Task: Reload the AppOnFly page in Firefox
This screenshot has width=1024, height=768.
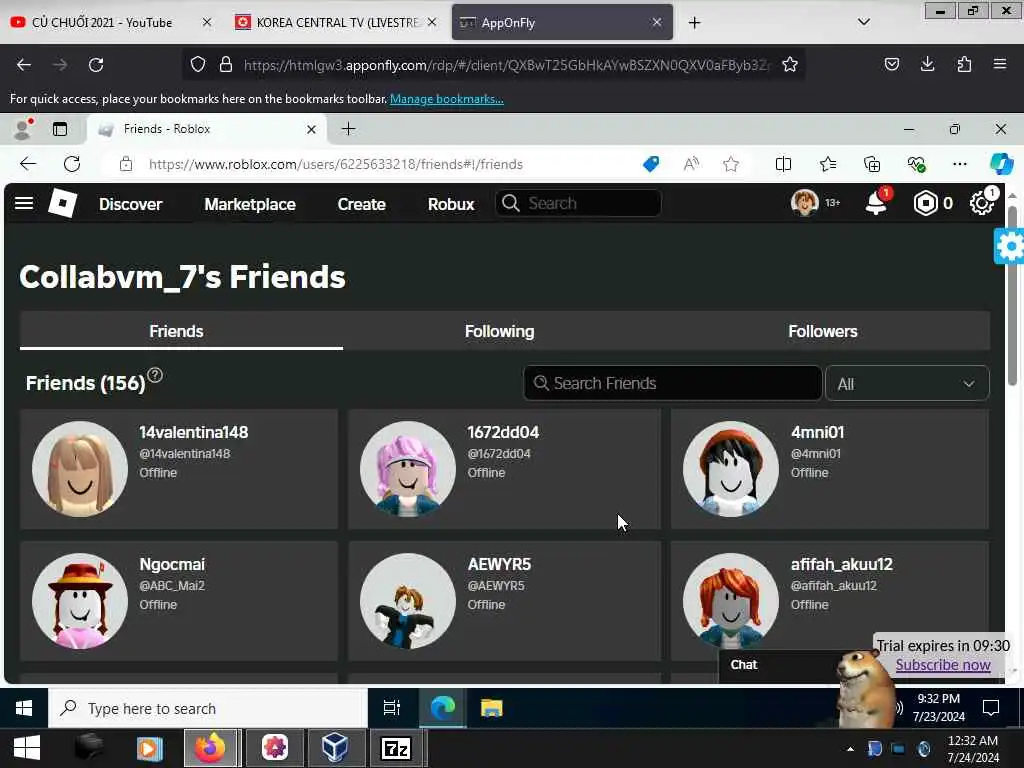Action: pyautogui.click(x=96, y=65)
